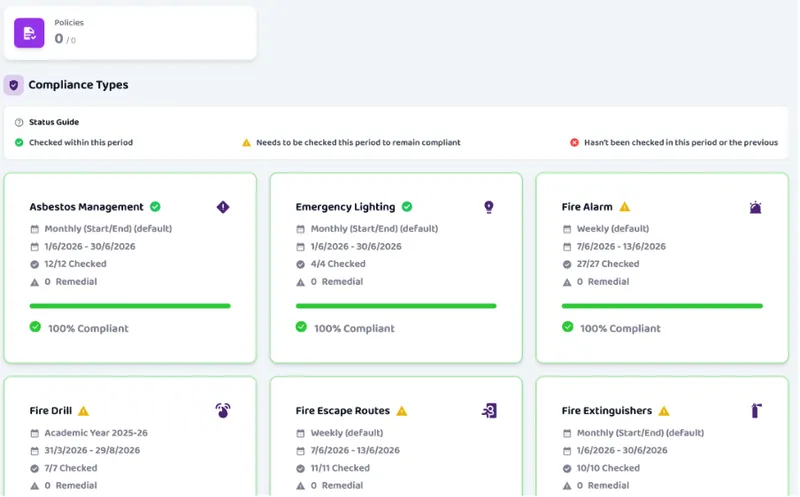Click the Compliance Types shield icon
800x497 pixels.
(14, 85)
